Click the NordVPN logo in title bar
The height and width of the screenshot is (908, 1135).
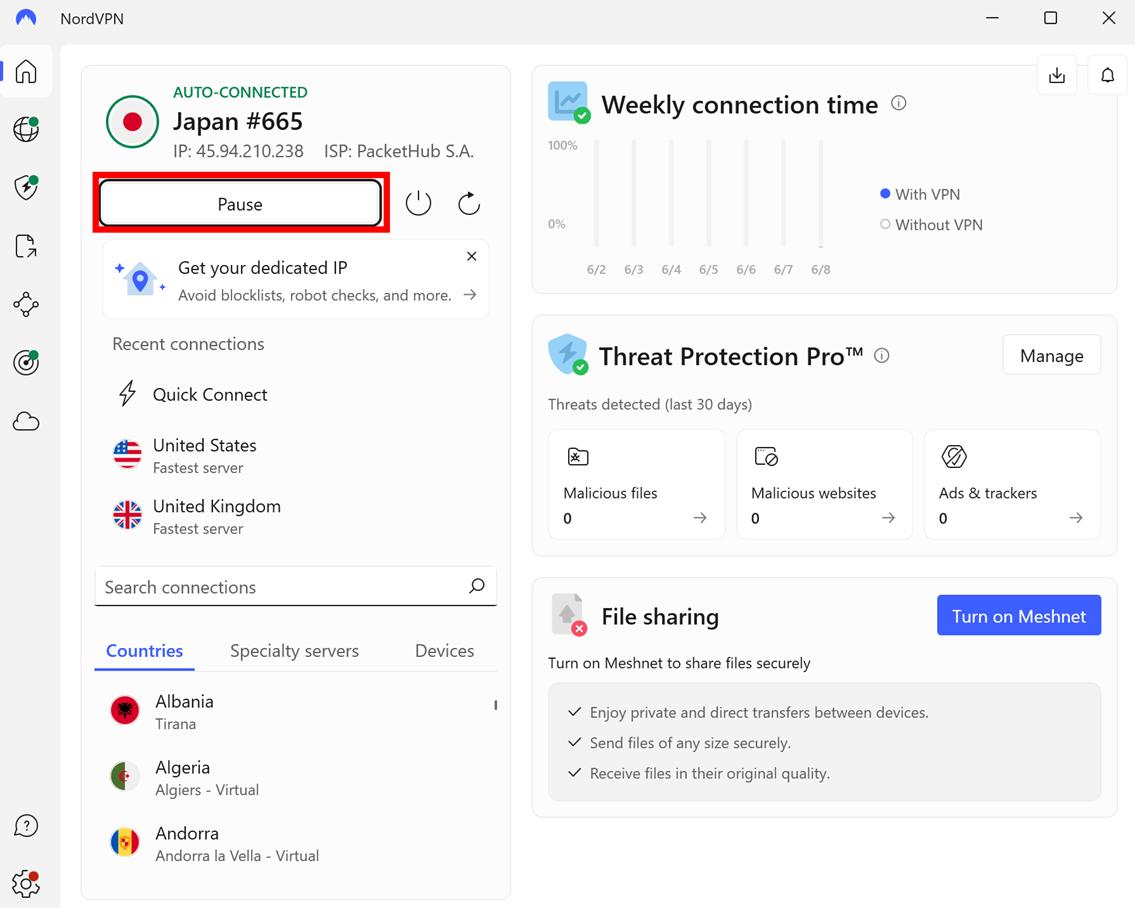[26, 17]
